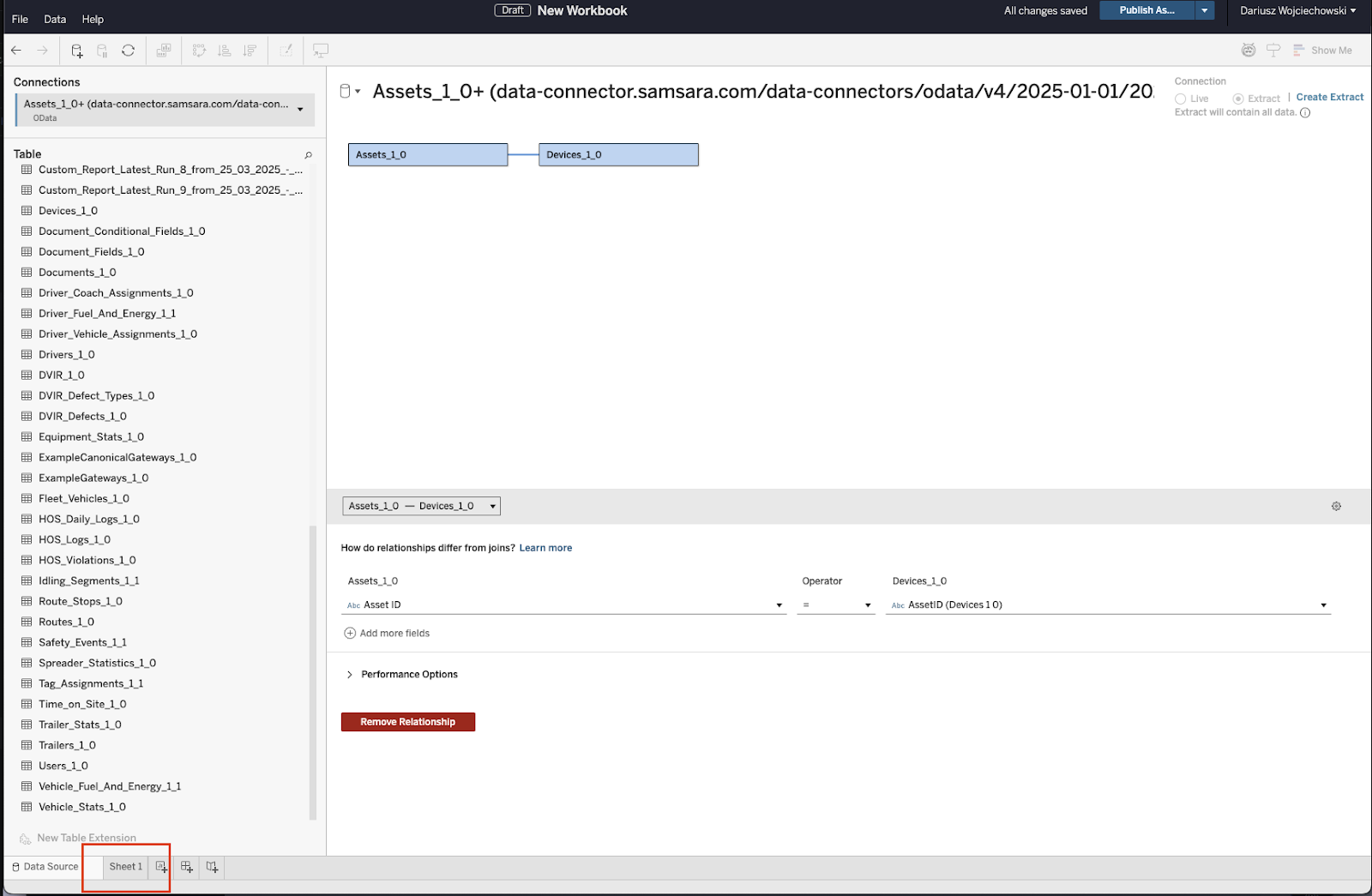Click the Create Extract link
Viewport: 1372px width, 896px height.
coord(1329,97)
